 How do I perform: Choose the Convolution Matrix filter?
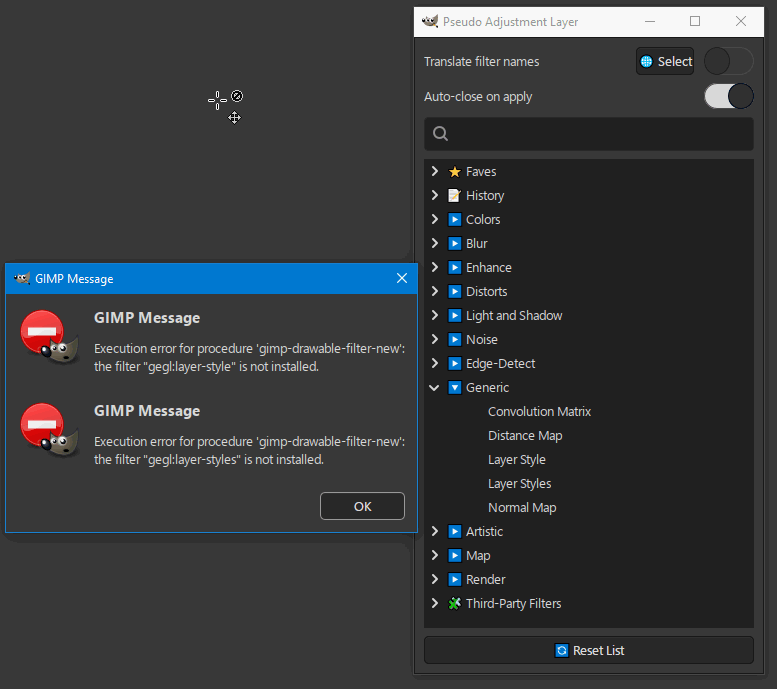pyautogui.click(x=539, y=412)
